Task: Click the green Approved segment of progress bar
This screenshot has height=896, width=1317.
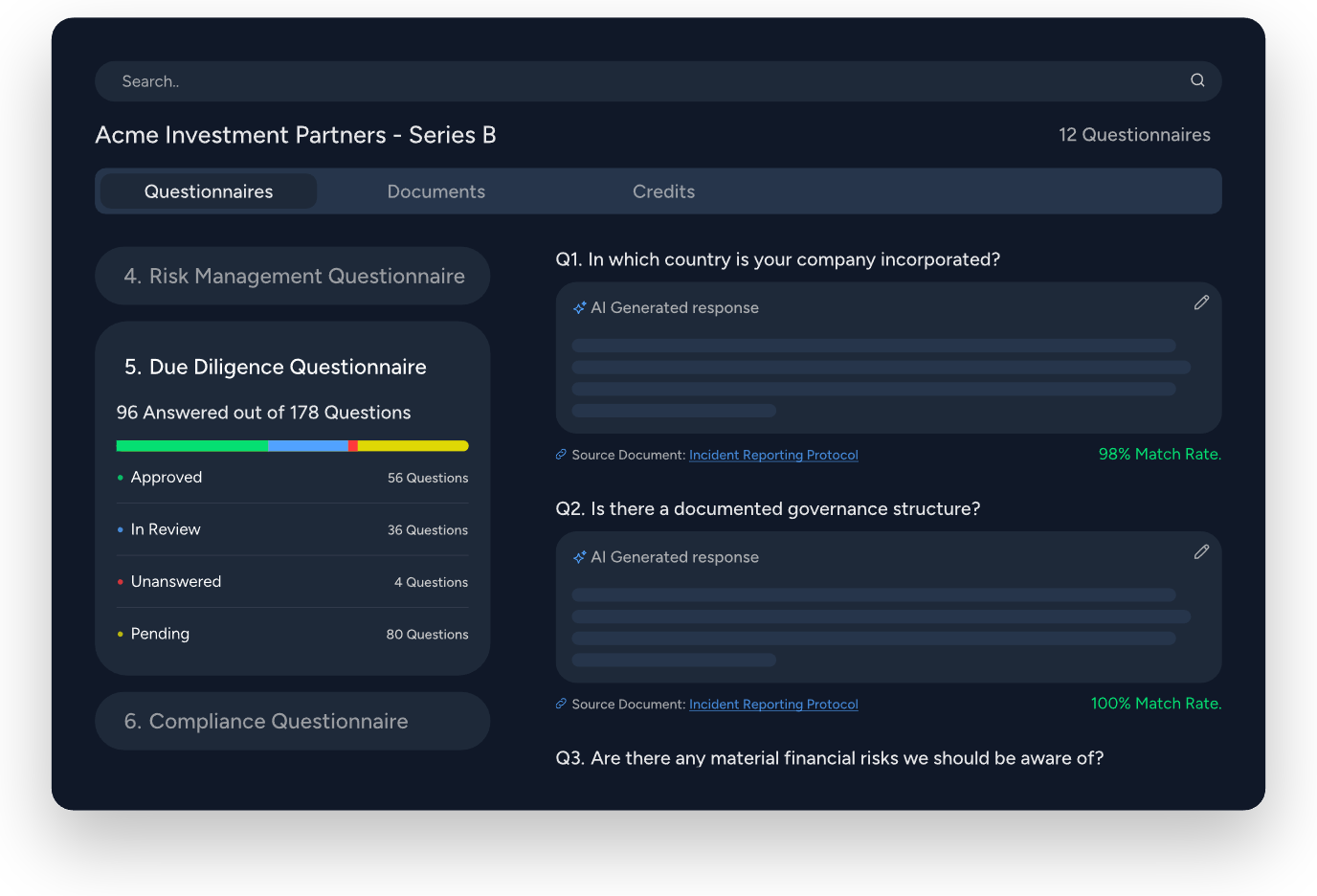Action: coord(191,446)
